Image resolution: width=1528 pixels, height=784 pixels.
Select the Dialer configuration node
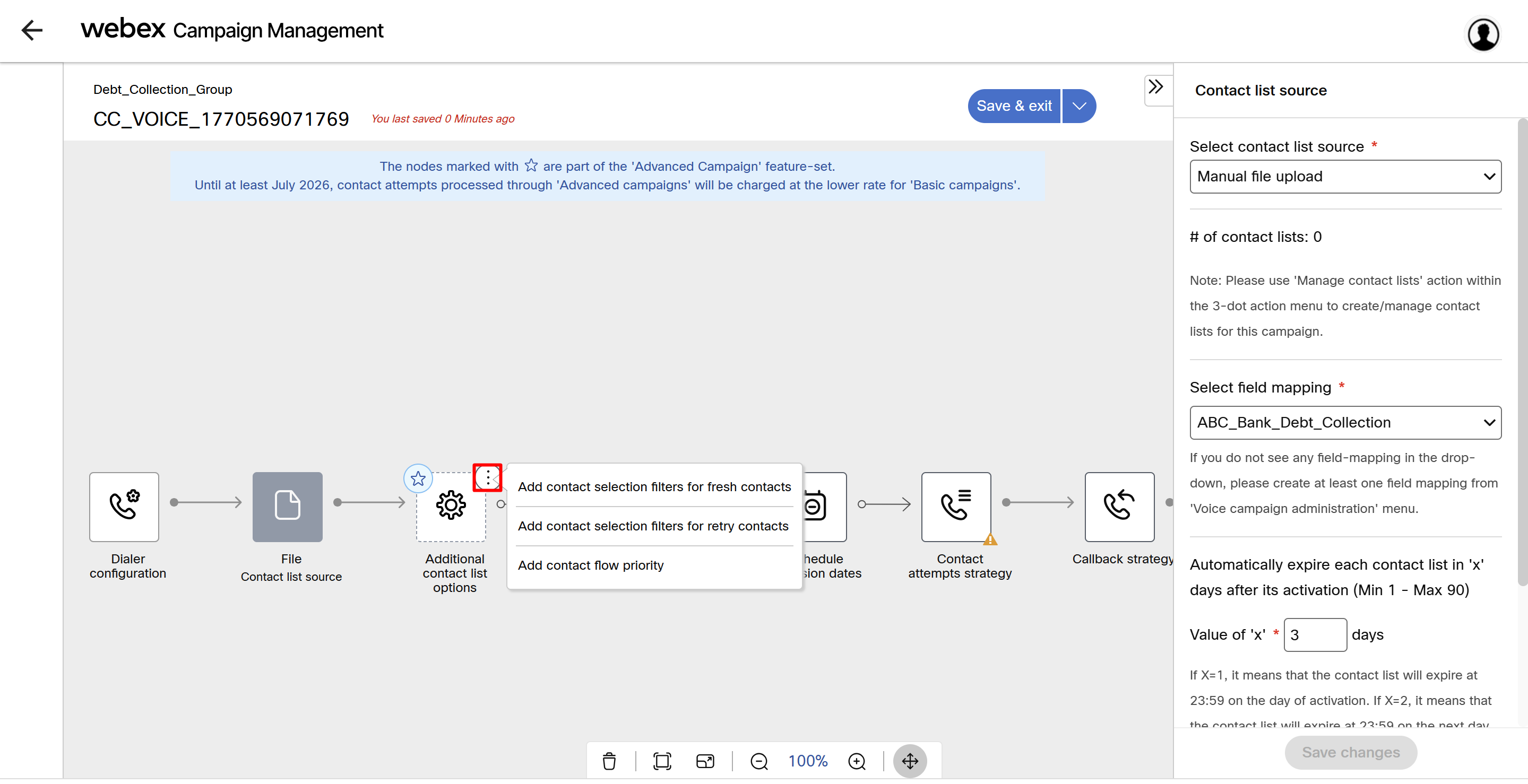(124, 506)
